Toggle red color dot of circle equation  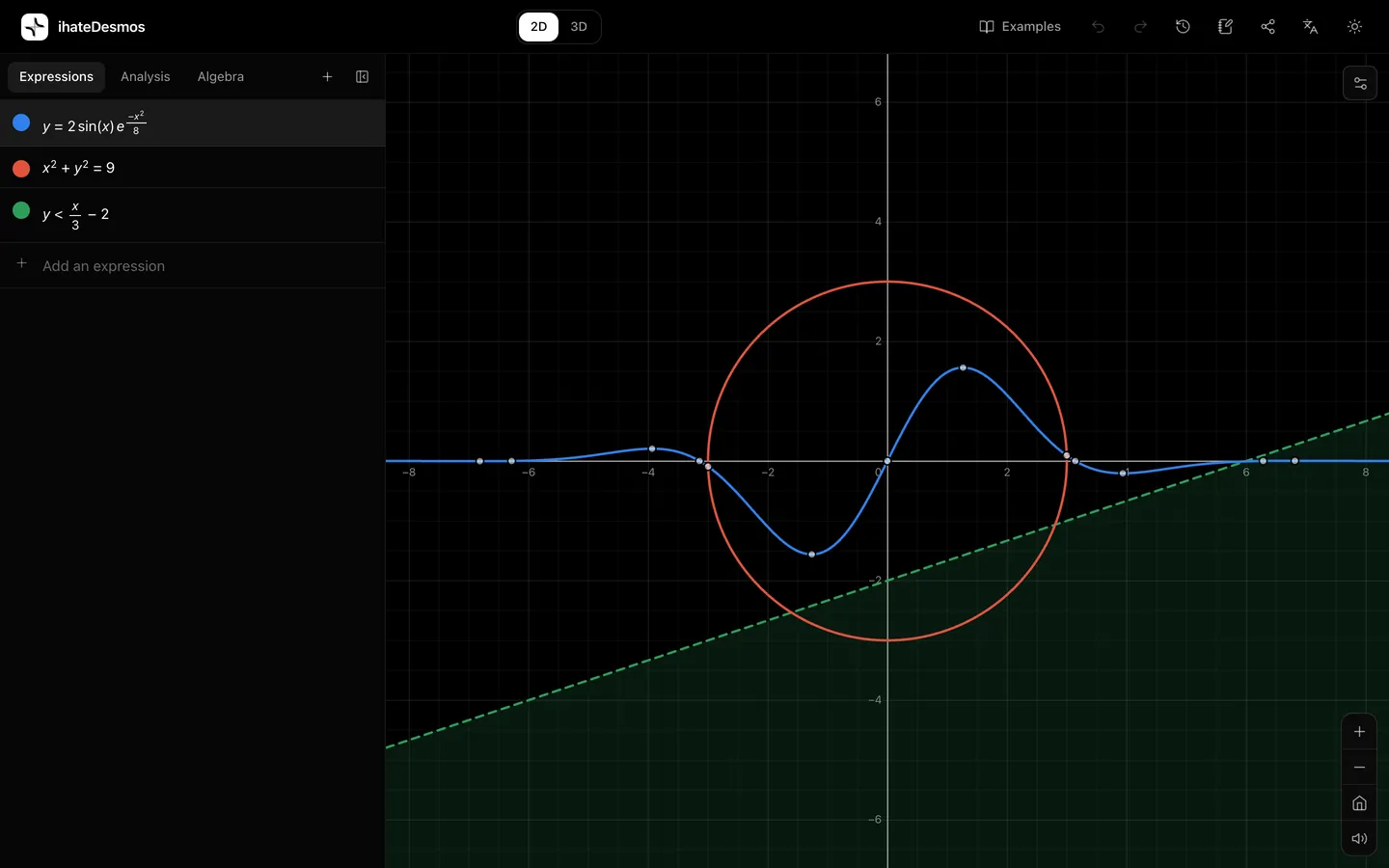point(21,168)
